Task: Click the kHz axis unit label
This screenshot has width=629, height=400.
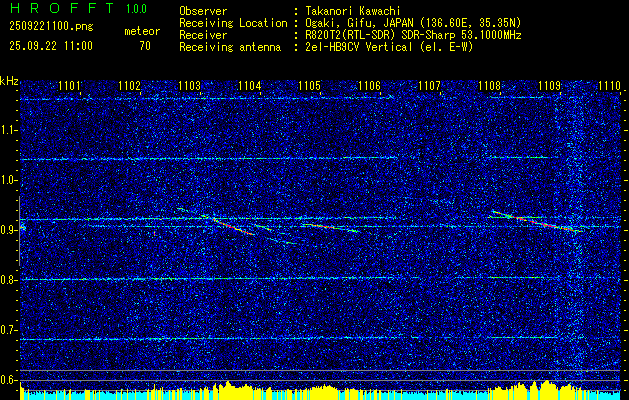Action: click(9, 81)
